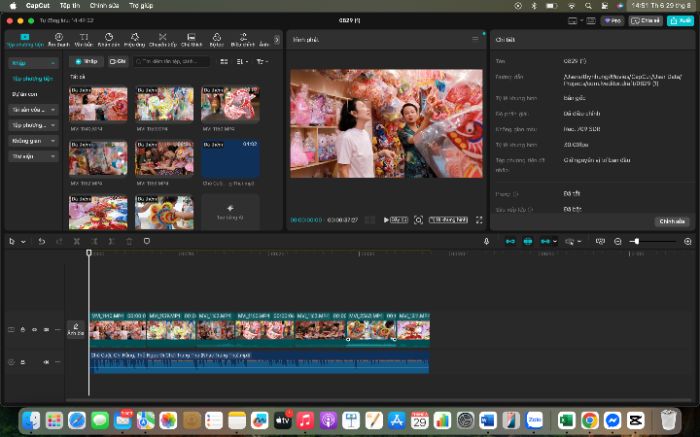Open the Text (Văn bản) tool tab
This screenshot has height=437, width=700.
[83, 39]
